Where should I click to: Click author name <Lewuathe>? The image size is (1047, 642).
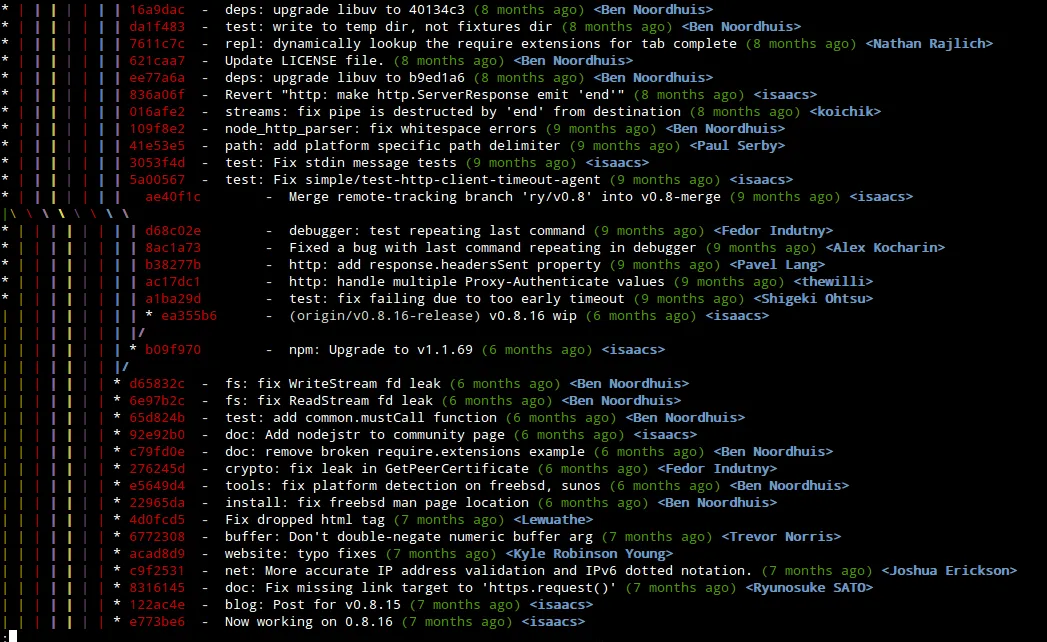coord(553,520)
